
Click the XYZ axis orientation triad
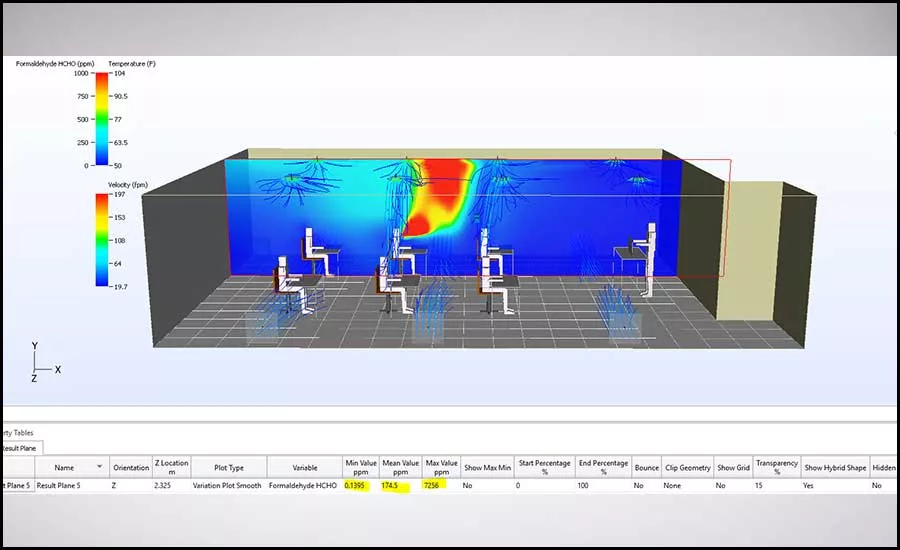pos(45,363)
